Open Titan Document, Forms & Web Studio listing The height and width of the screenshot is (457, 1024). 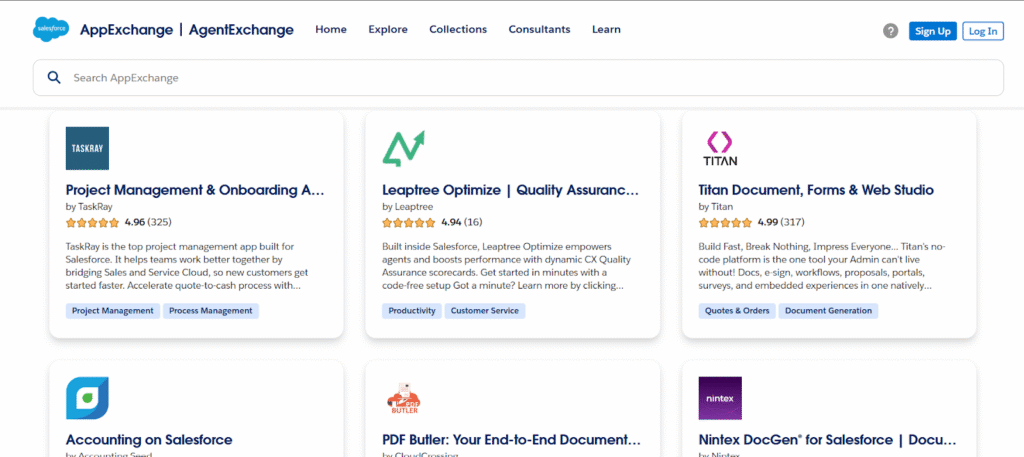click(816, 190)
